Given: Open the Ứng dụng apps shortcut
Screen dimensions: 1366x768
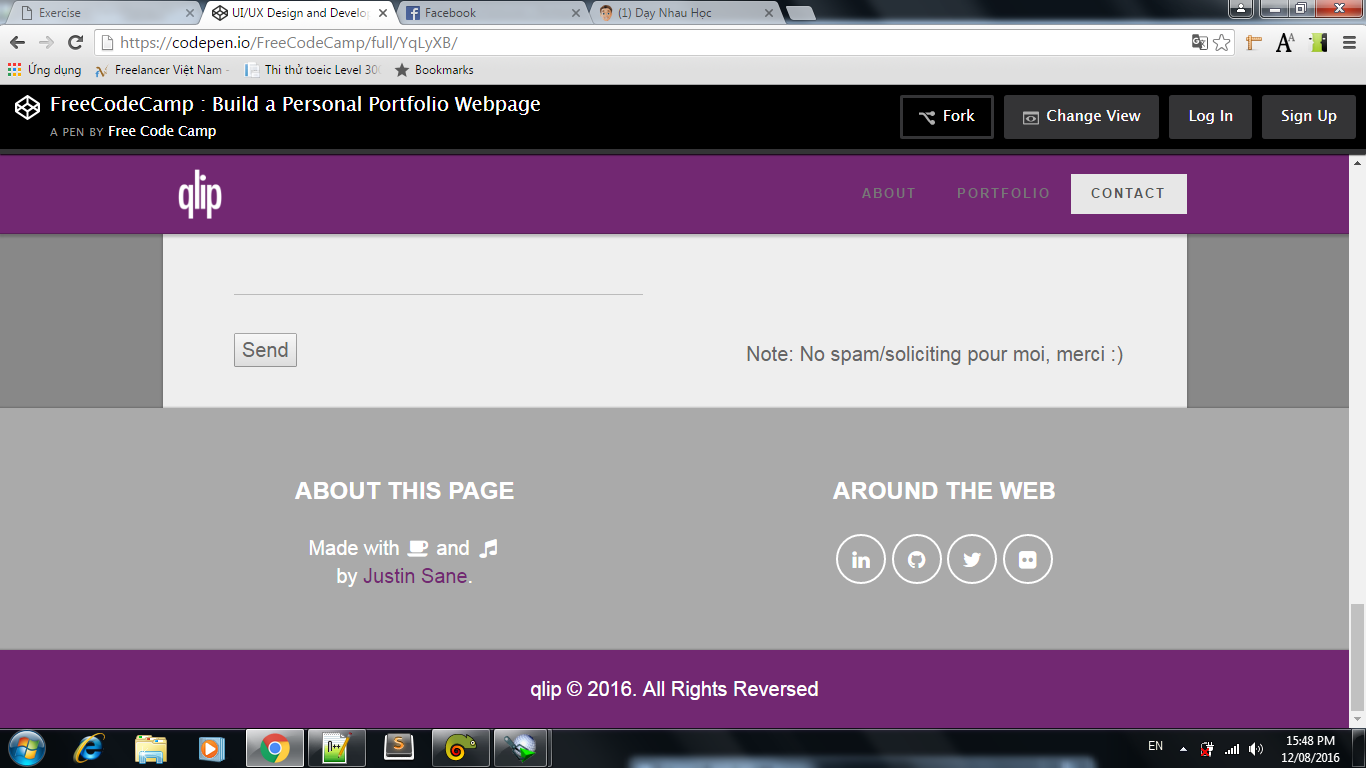Looking at the screenshot, I should click(x=44, y=70).
